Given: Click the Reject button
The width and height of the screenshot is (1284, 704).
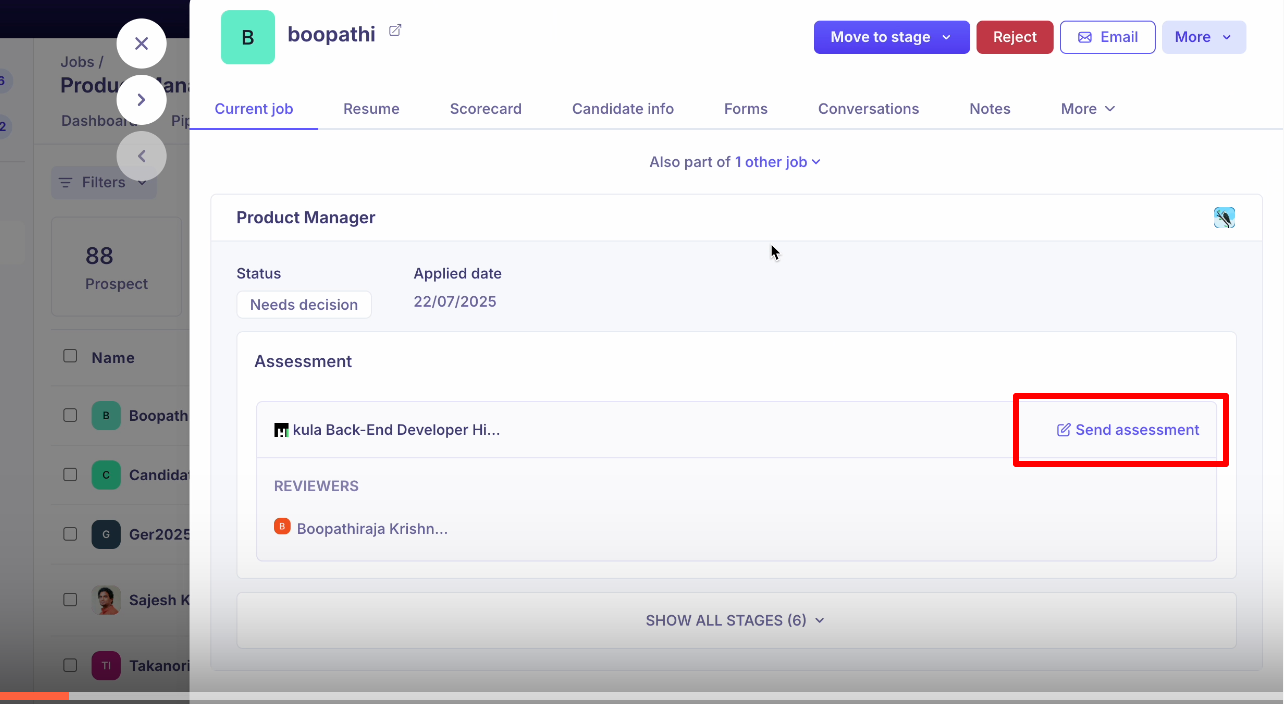Looking at the screenshot, I should (x=1015, y=37).
